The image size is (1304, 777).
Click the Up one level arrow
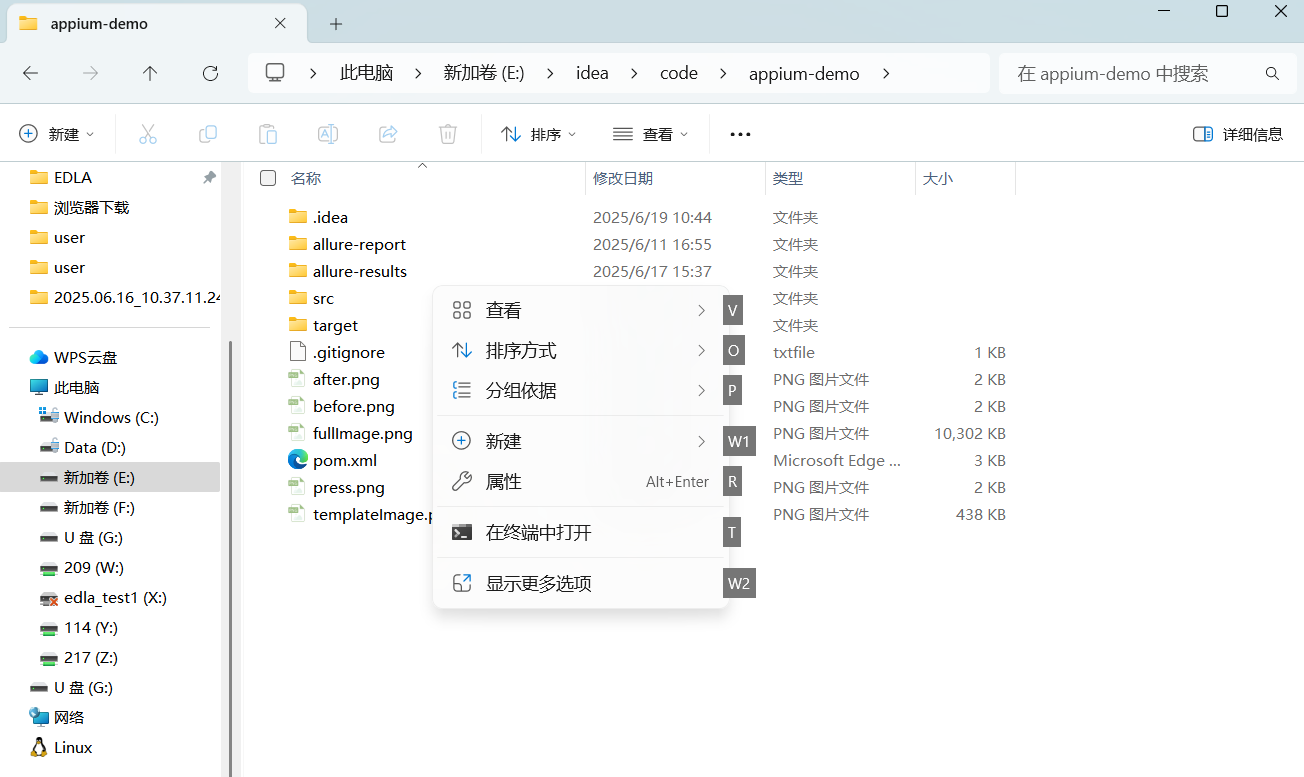tap(150, 73)
